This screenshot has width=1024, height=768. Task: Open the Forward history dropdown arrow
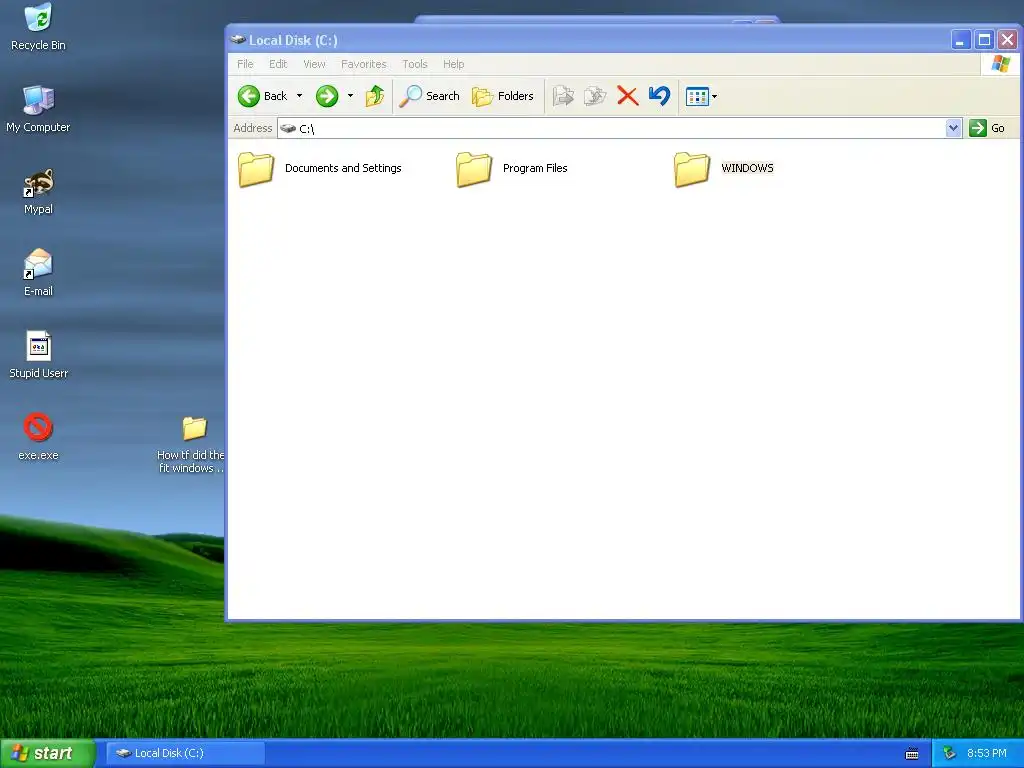click(x=350, y=96)
